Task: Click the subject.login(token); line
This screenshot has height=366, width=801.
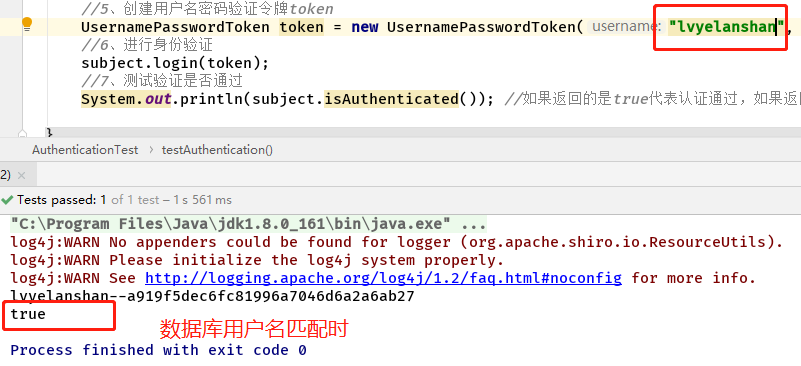Action: [175, 63]
